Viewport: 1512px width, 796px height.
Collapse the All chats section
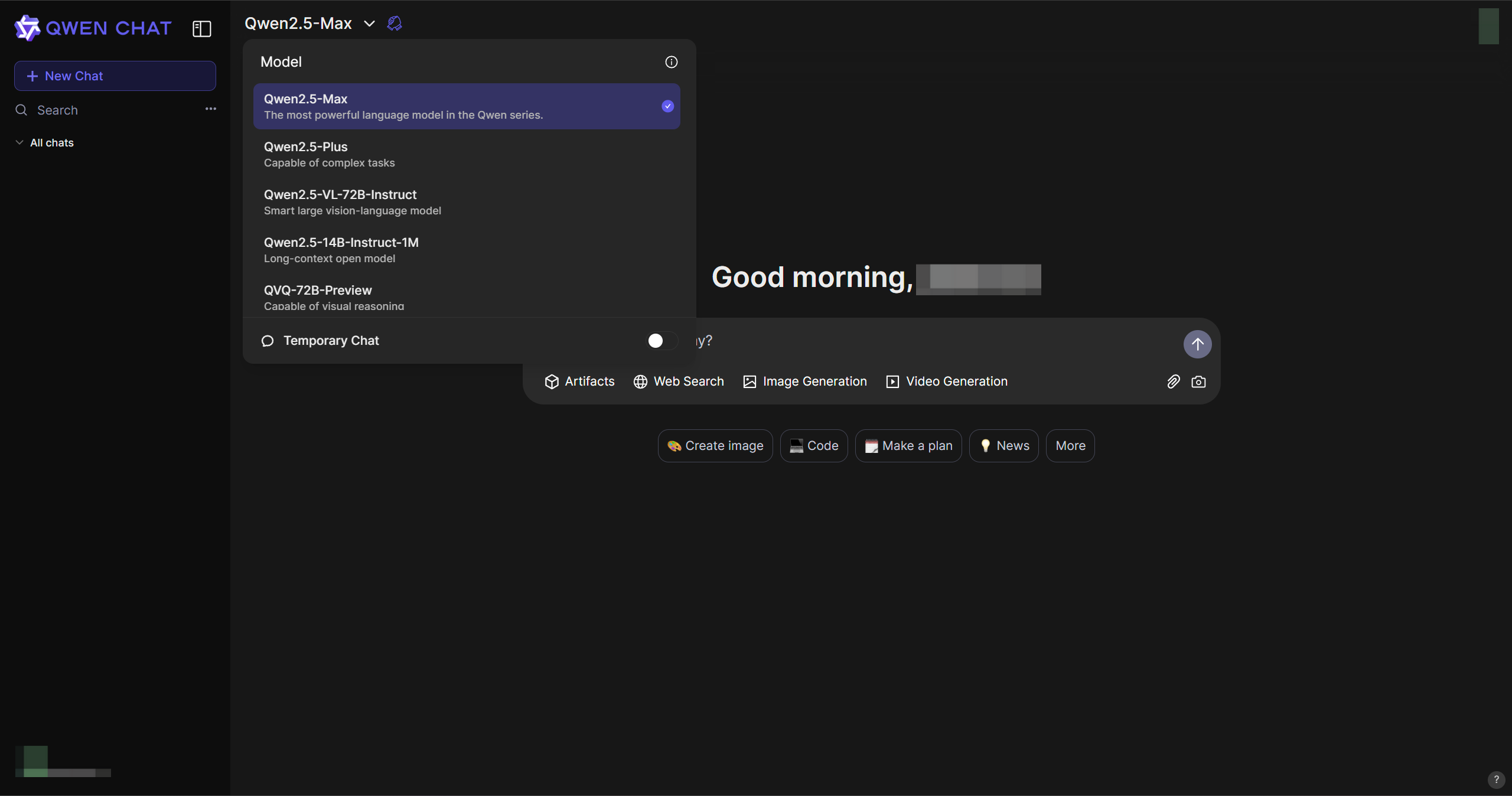tap(19, 143)
